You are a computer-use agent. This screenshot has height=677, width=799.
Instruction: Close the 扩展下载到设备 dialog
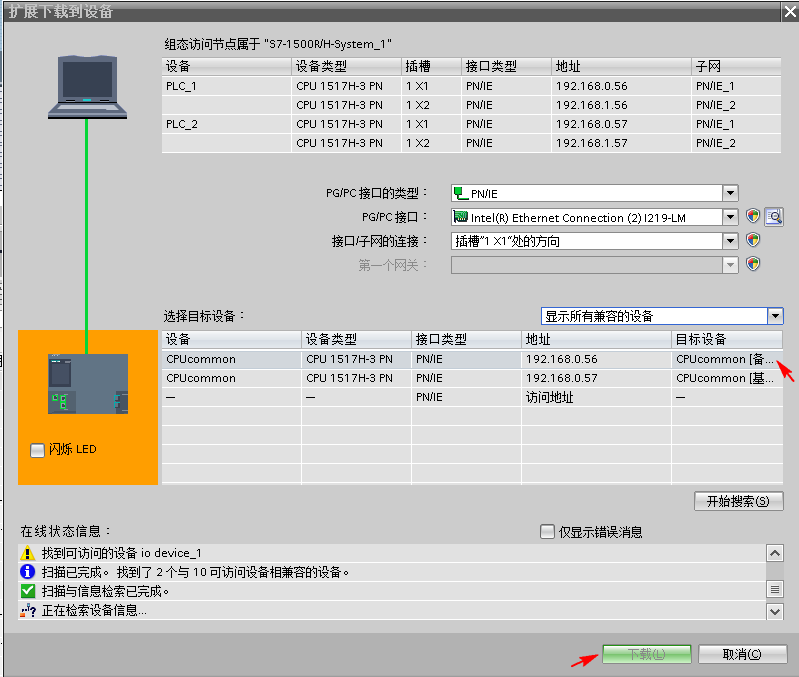coord(790,11)
